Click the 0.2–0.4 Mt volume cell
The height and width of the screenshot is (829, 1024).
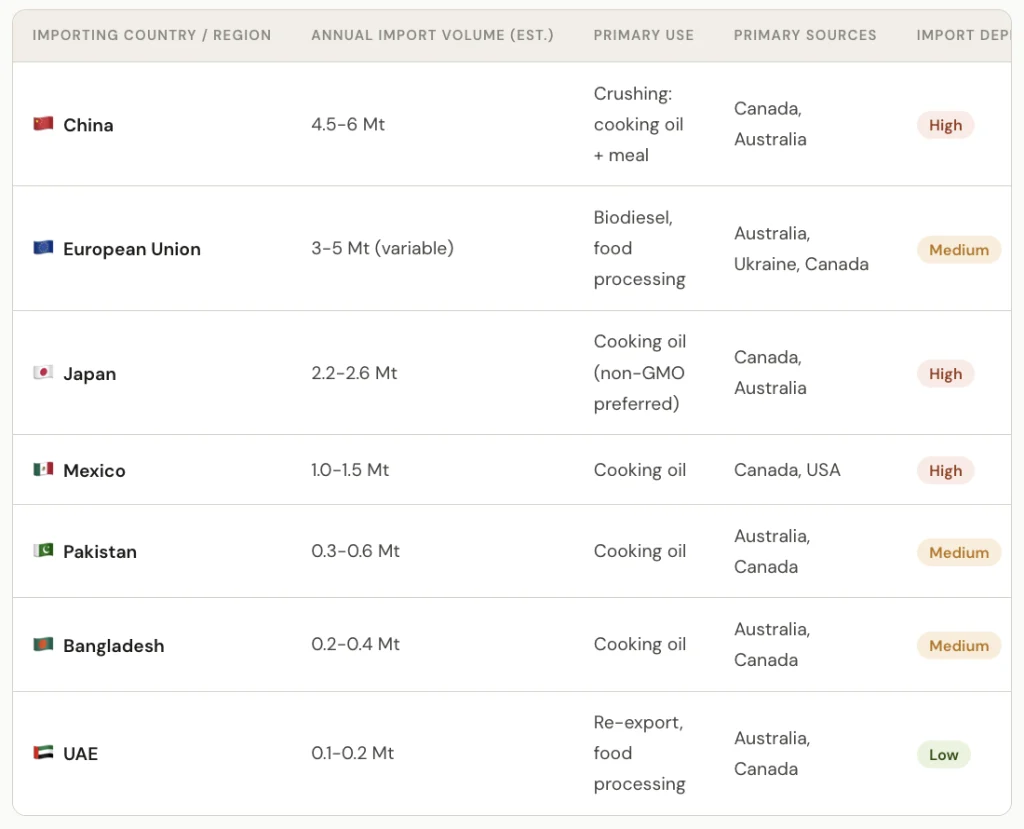(x=355, y=644)
